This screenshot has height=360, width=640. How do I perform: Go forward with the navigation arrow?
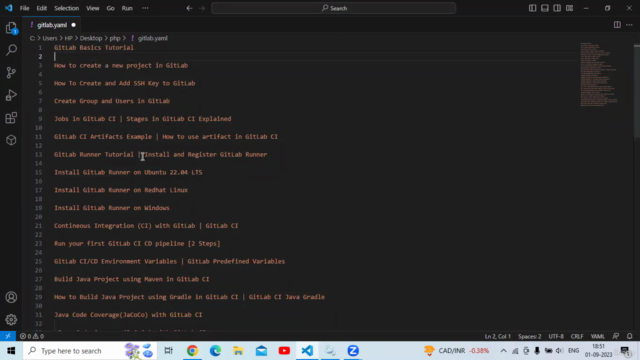(202, 8)
